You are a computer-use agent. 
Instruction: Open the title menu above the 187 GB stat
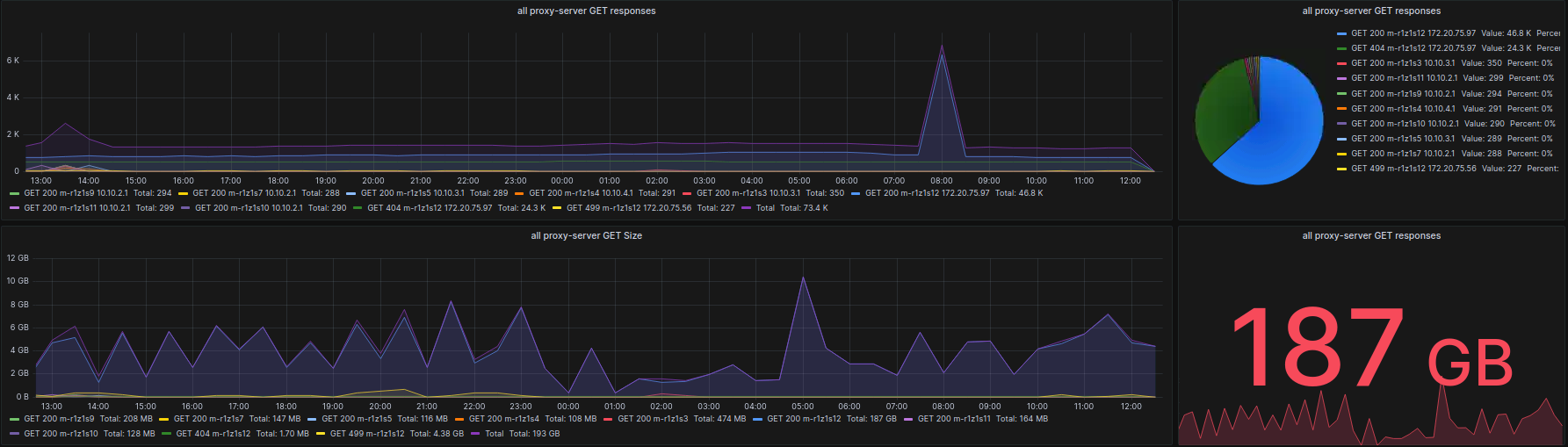(x=1371, y=235)
